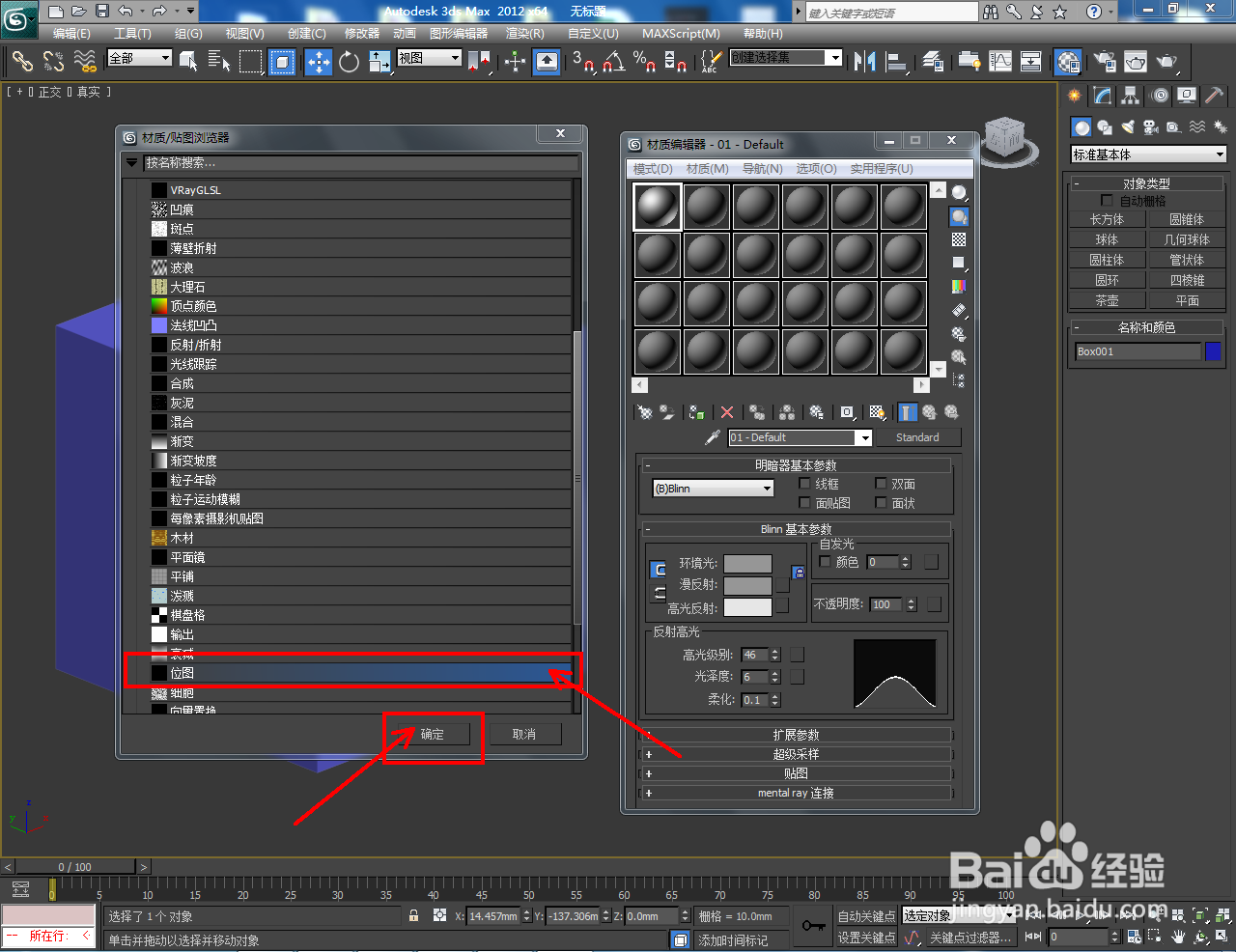The height and width of the screenshot is (952, 1236).
Task: Open the 导航(N) menu in Material Editor
Action: [x=762, y=169]
